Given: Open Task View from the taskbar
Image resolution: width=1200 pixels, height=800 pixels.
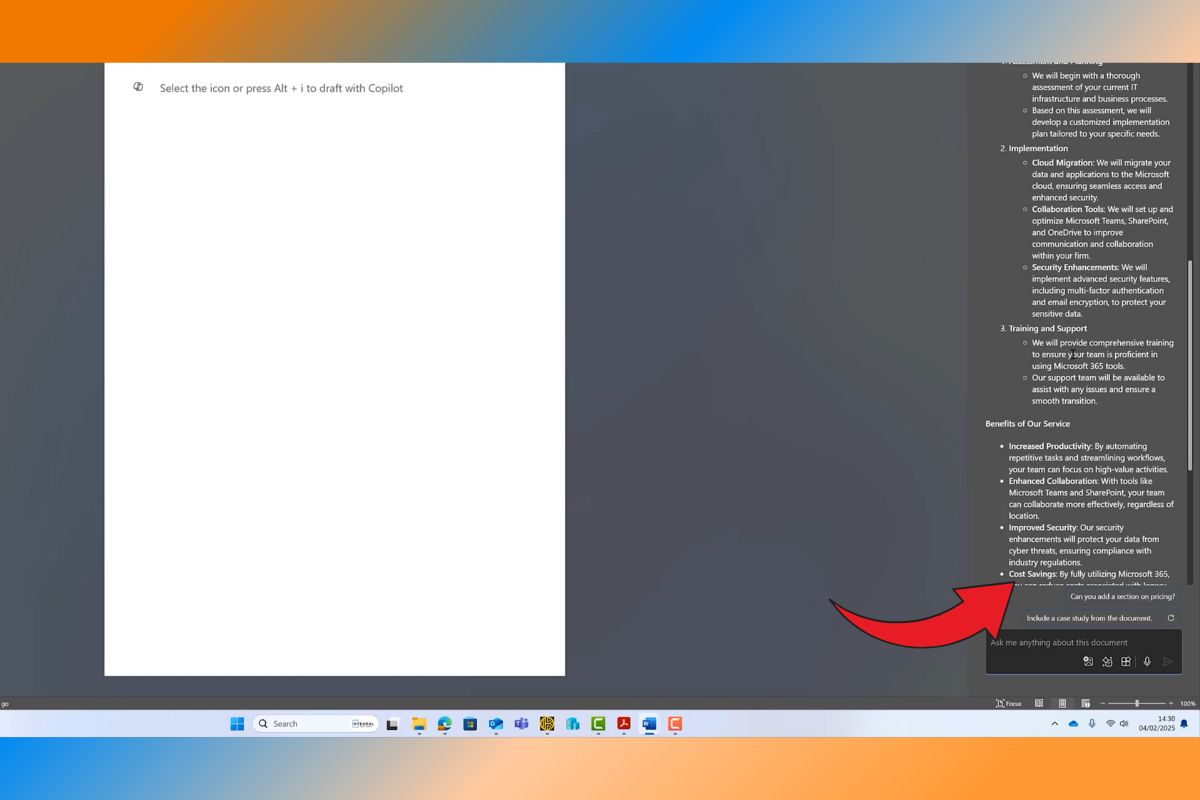Looking at the screenshot, I should [393, 724].
